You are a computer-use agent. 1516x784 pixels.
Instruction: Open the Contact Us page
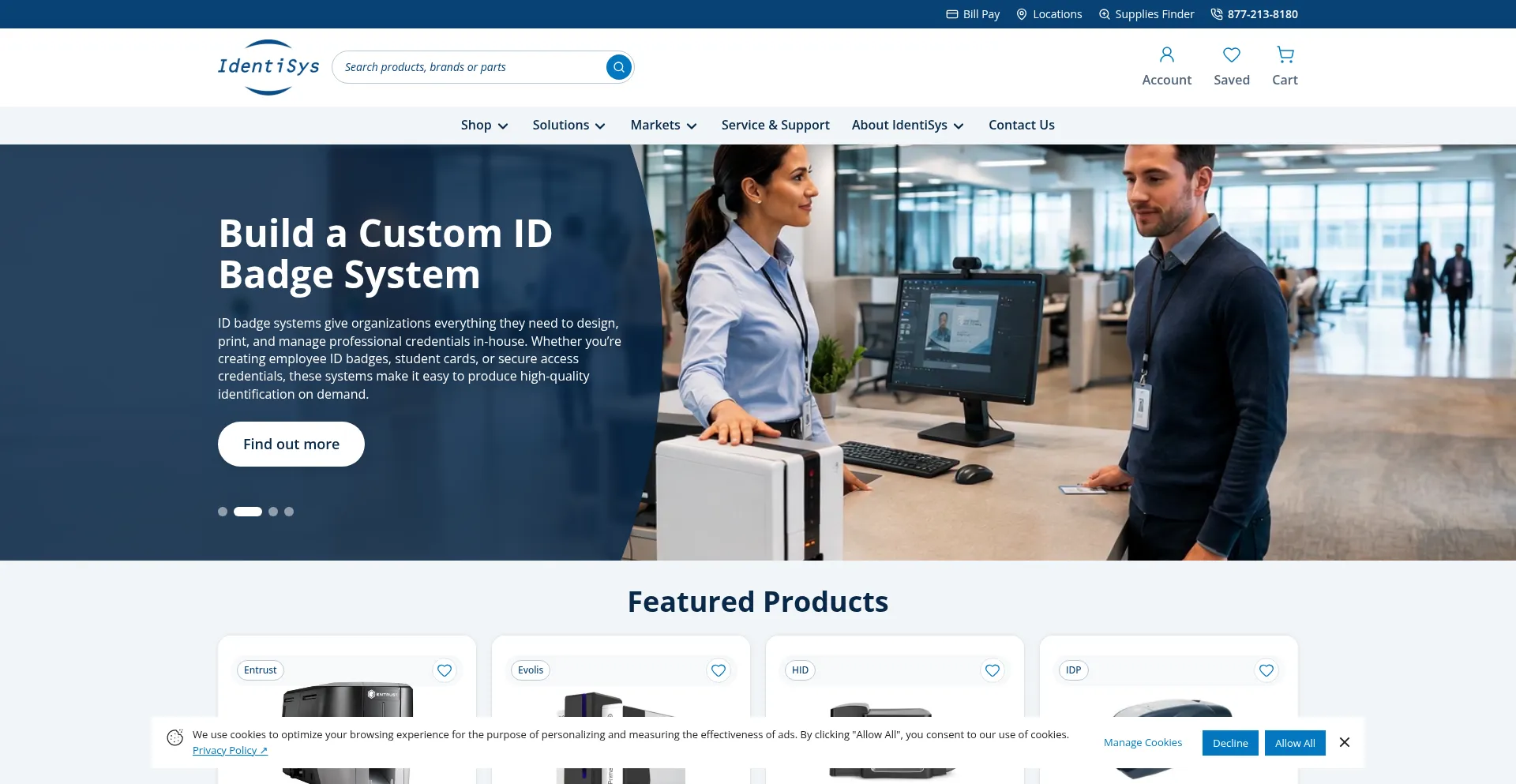tap(1022, 125)
